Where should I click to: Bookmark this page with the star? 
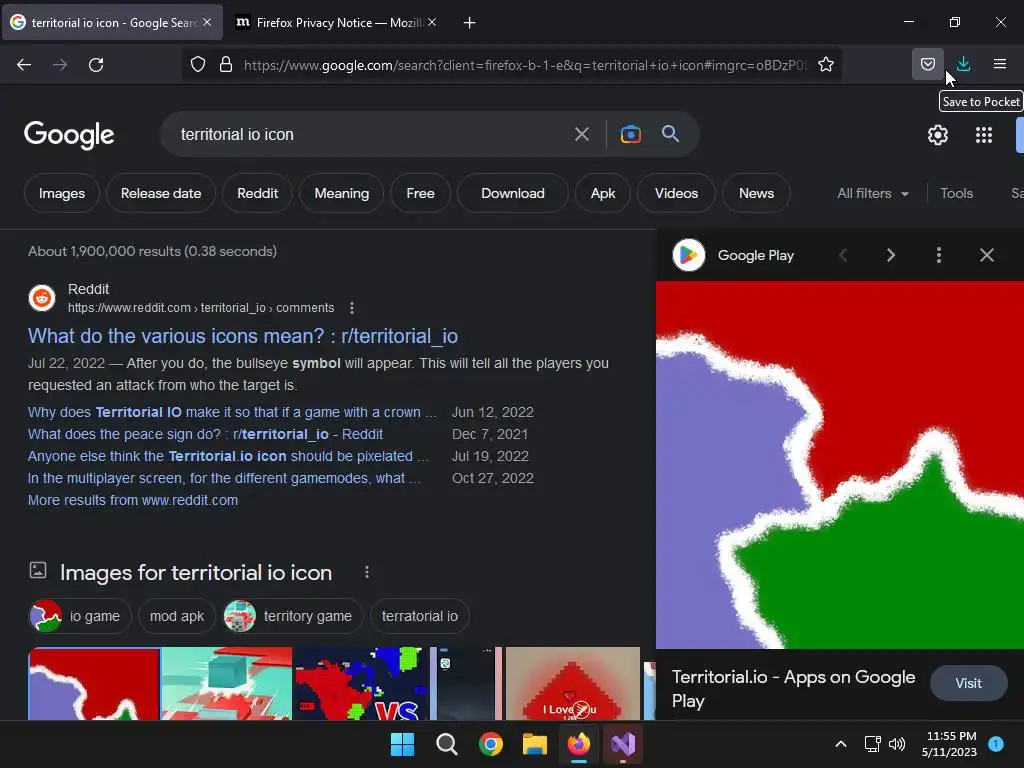(825, 64)
